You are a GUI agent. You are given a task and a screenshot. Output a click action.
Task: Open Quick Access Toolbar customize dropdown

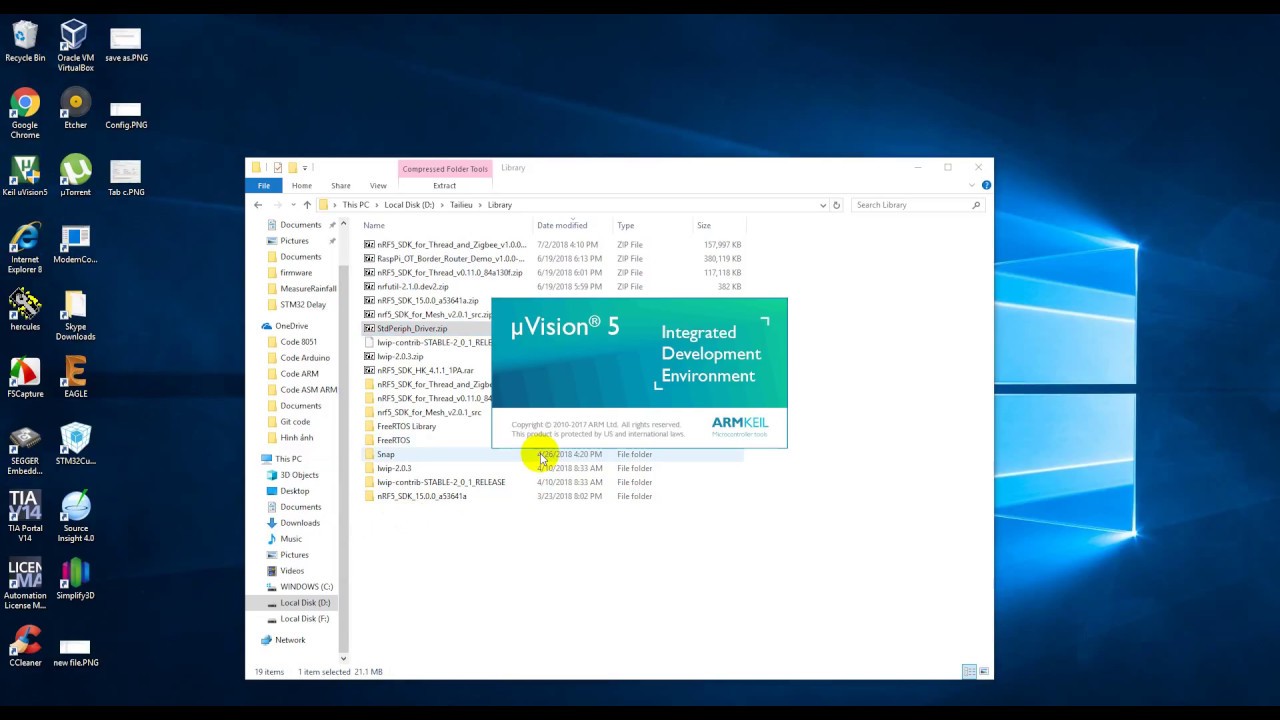coord(304,167)
